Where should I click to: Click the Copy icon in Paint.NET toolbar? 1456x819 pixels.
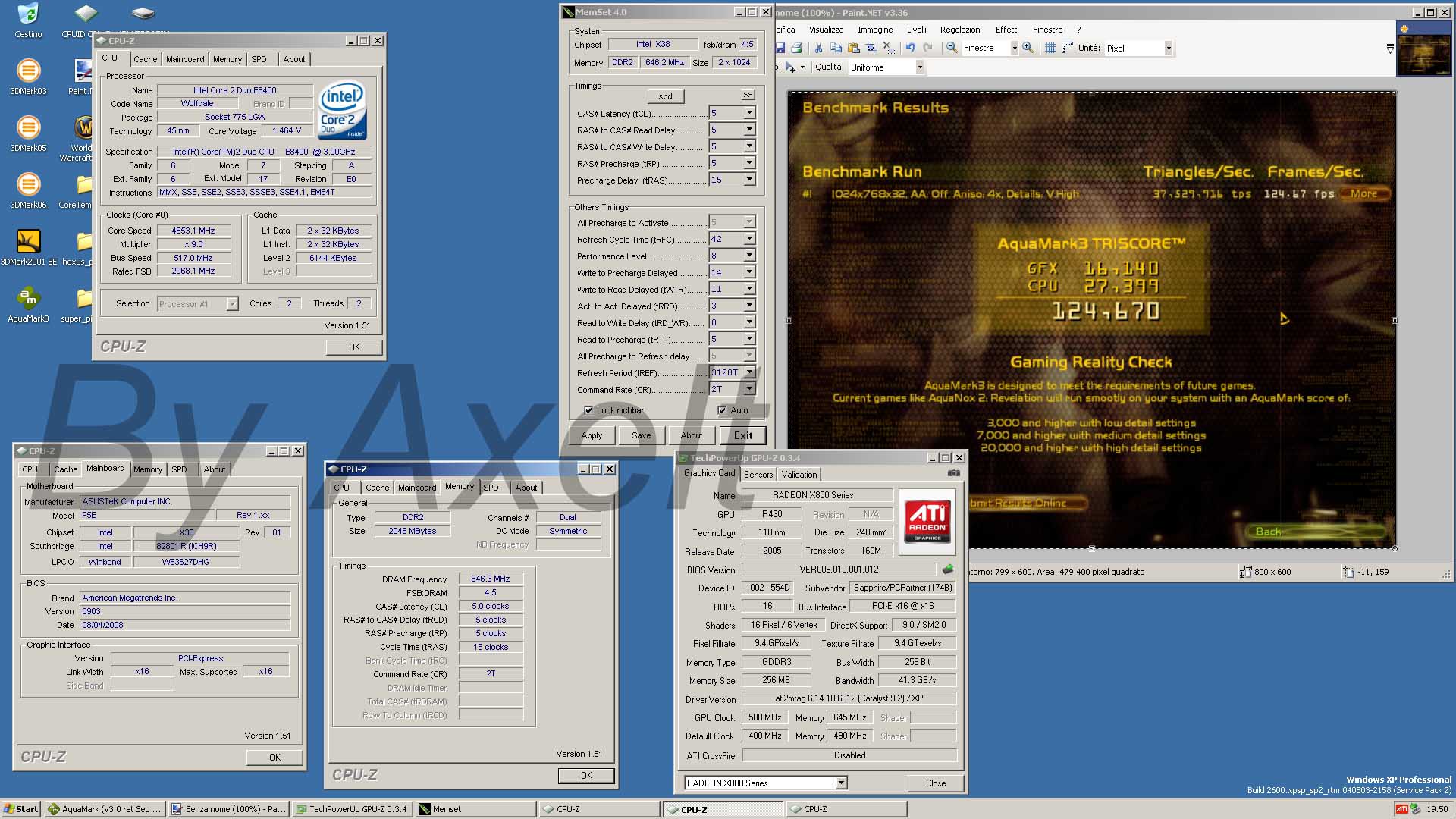836,48
